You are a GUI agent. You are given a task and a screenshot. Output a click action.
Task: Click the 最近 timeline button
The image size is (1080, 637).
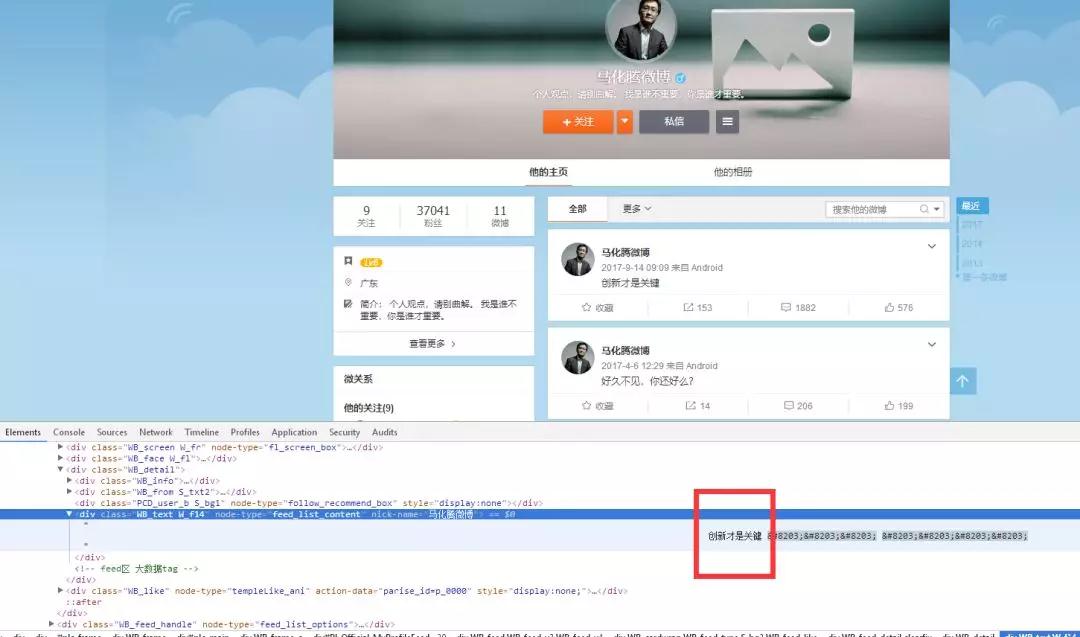point(972,206)
